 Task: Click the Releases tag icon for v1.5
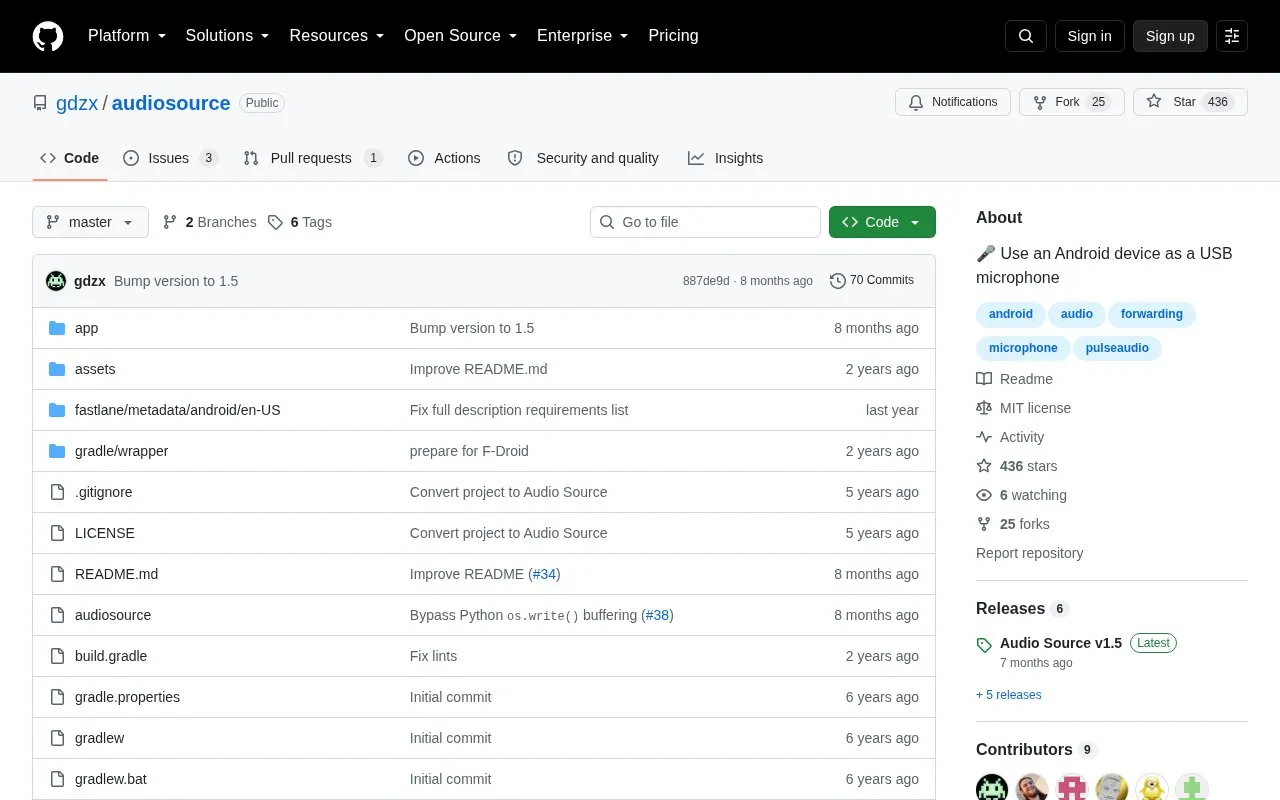(984, 645)
